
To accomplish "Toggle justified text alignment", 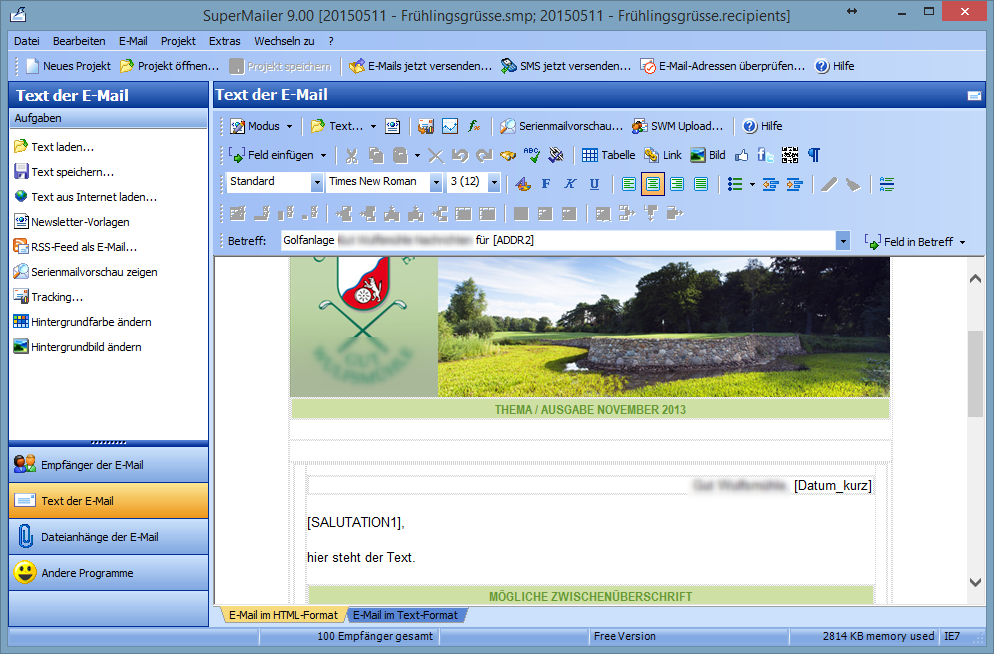I will pyautogui.click(x=701, y=184).
